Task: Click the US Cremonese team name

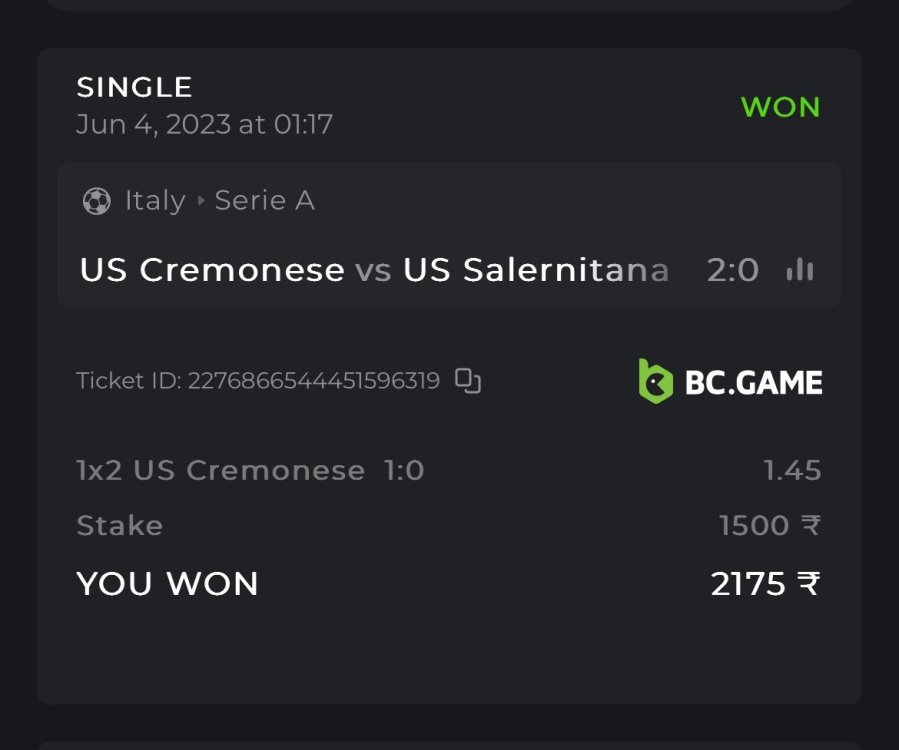Action: click(212, 270)
